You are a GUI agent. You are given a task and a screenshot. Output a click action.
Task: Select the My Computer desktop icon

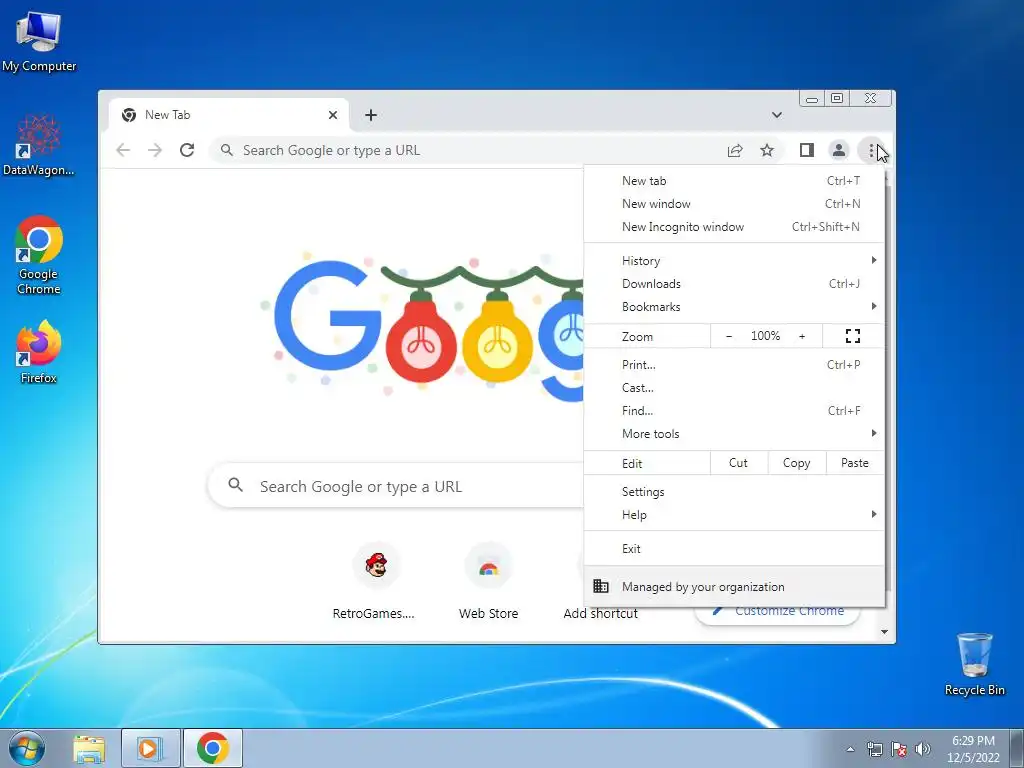point(39,41)
